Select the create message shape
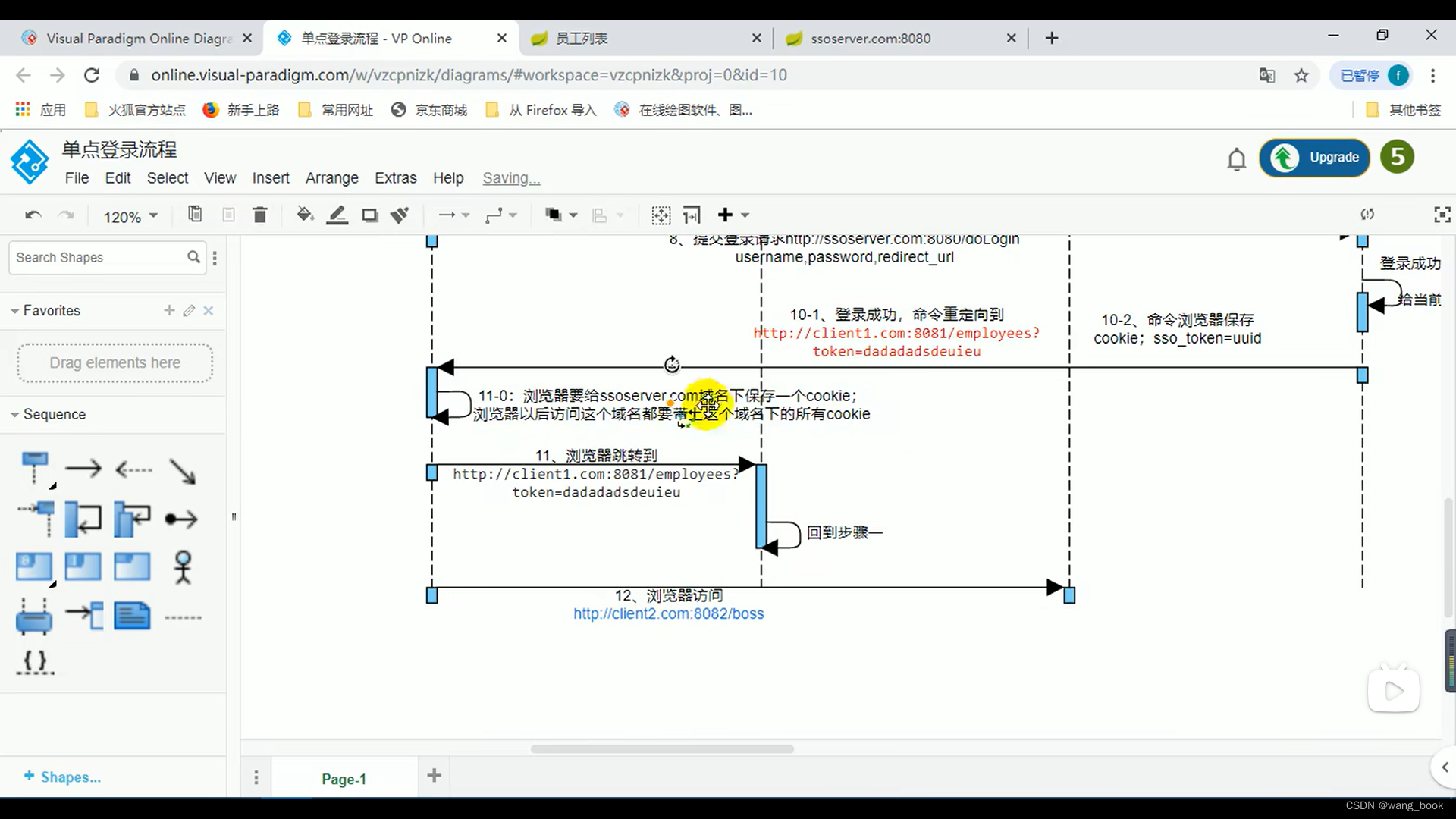The height and width of the screenshot is (819, 1456). point(35,519)
